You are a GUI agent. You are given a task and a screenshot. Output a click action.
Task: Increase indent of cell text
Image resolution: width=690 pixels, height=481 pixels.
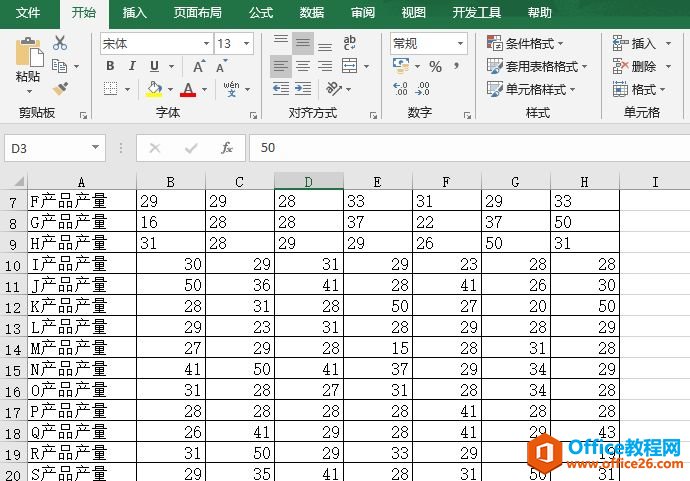pyautogui.click(x=303, y=89)
